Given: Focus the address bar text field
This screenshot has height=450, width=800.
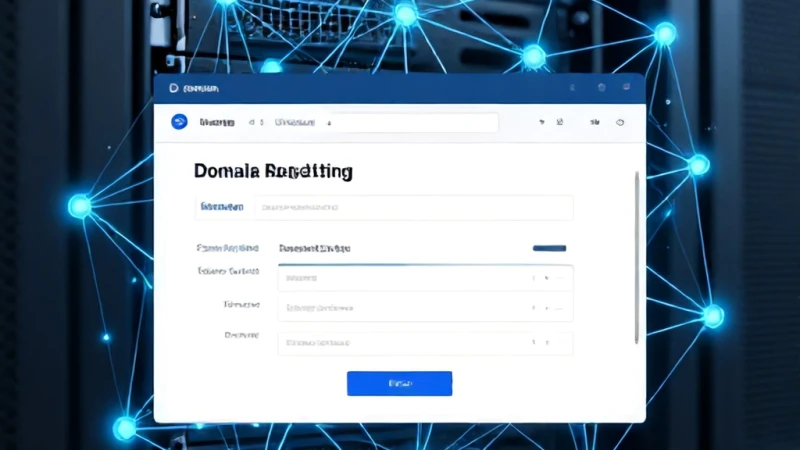Looking at the screenshot, I should [411, 122].
